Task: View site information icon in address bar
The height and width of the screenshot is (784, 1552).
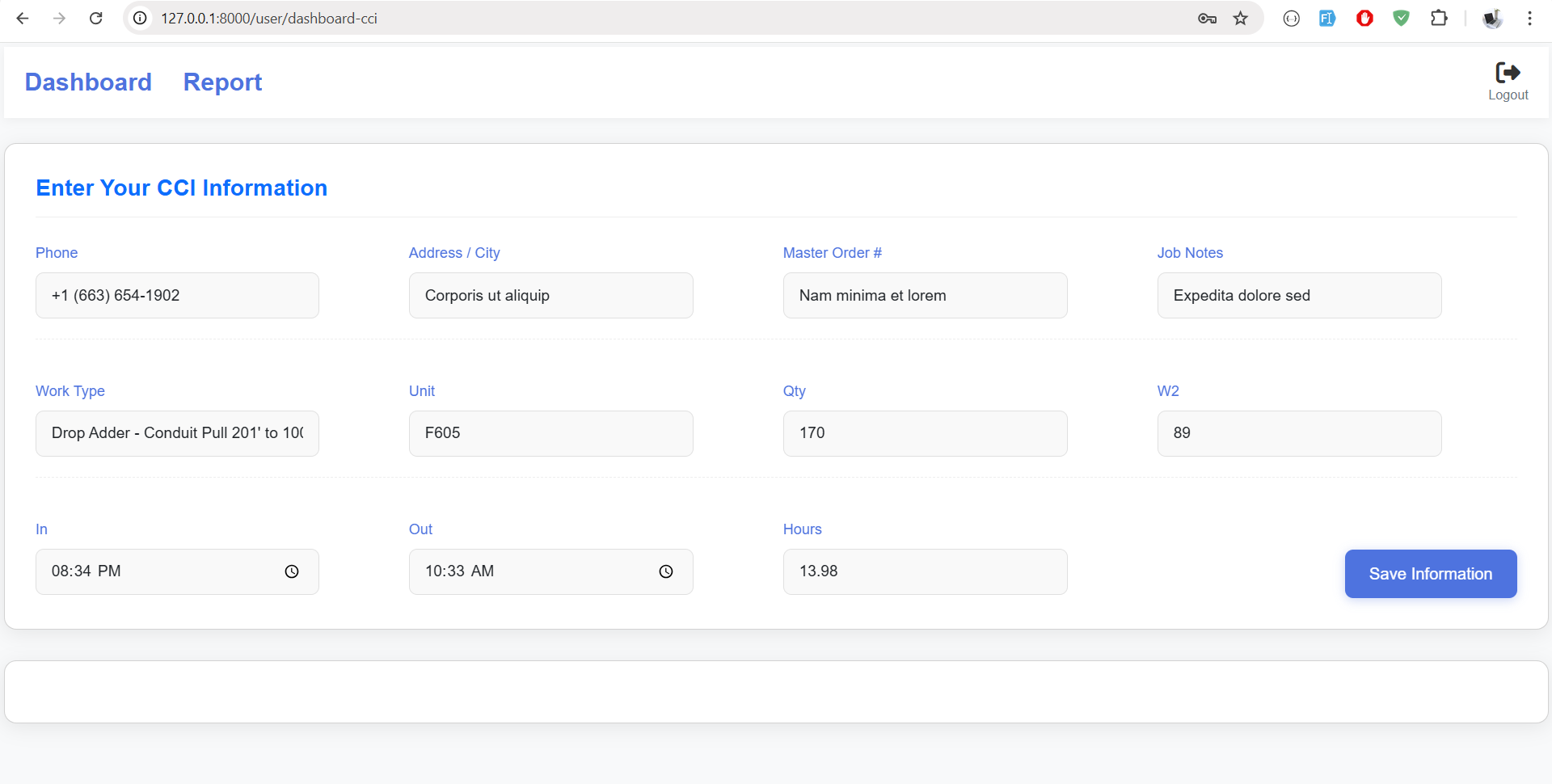Action: coord(140,18)
